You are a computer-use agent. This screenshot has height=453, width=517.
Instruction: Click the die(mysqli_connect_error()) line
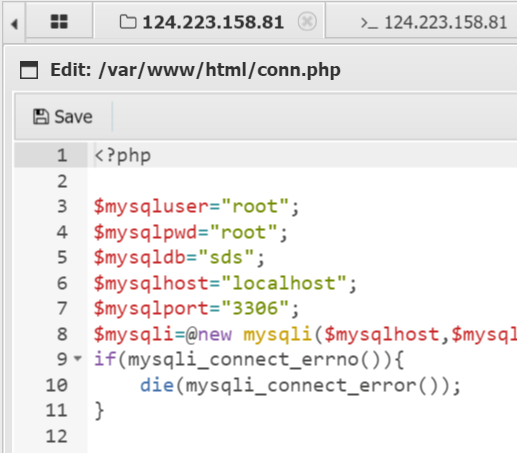click(x=300, y=385)
